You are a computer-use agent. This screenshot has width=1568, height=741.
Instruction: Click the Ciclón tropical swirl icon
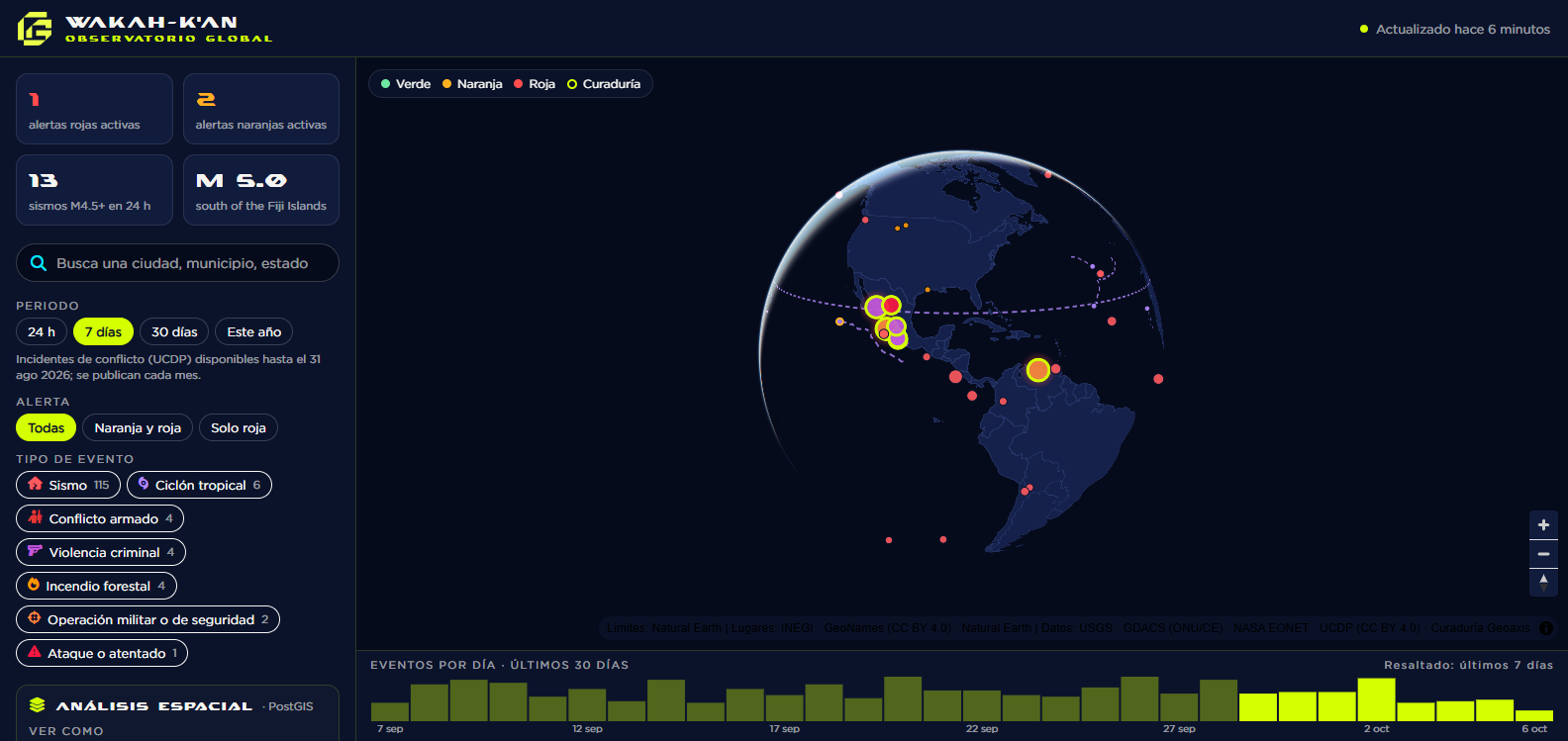pyautogui.click(x=144, y=484)
